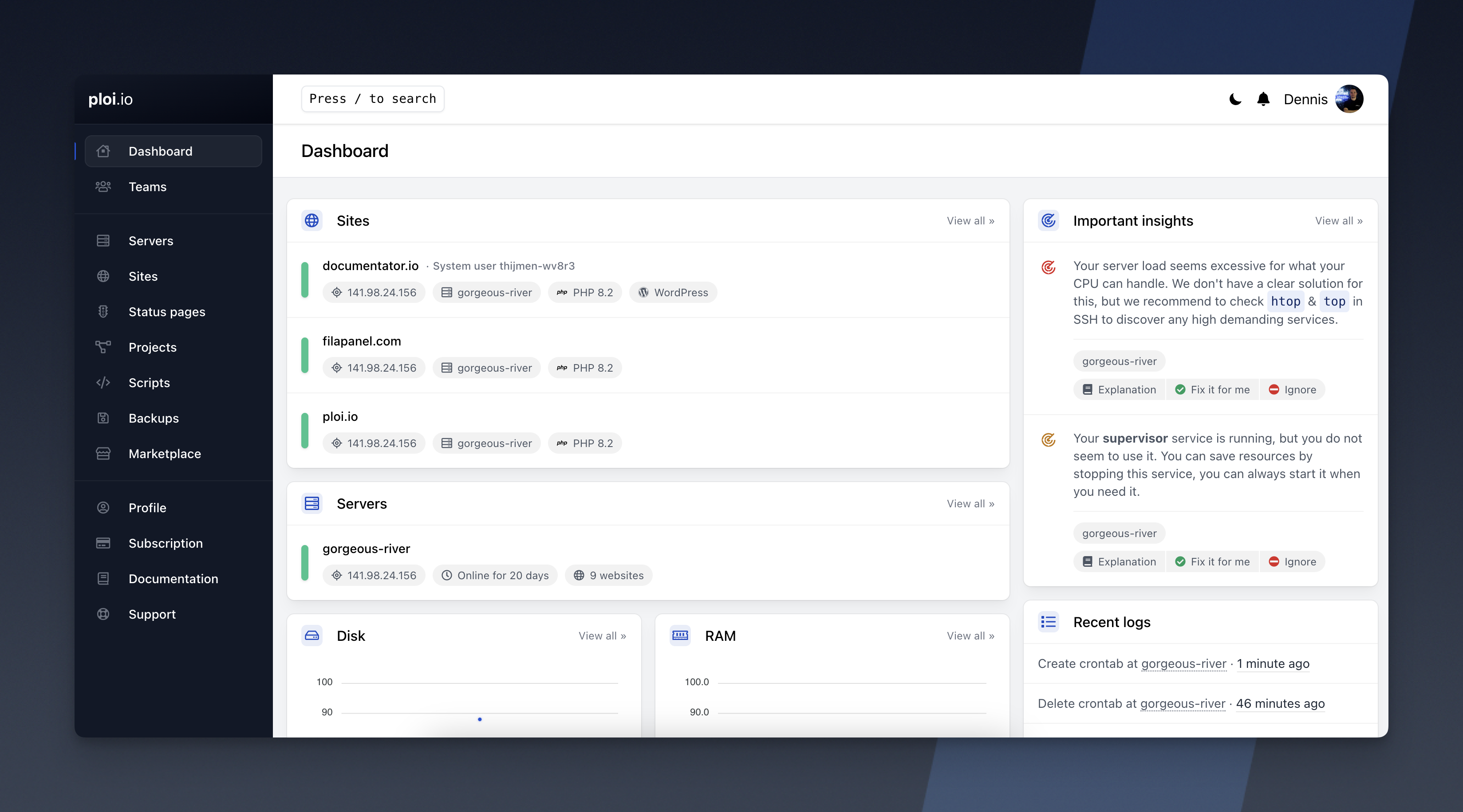Viewport: 1463px width, 812px height.
Task: Ignore the server load insight
Action: [1292, 390]
